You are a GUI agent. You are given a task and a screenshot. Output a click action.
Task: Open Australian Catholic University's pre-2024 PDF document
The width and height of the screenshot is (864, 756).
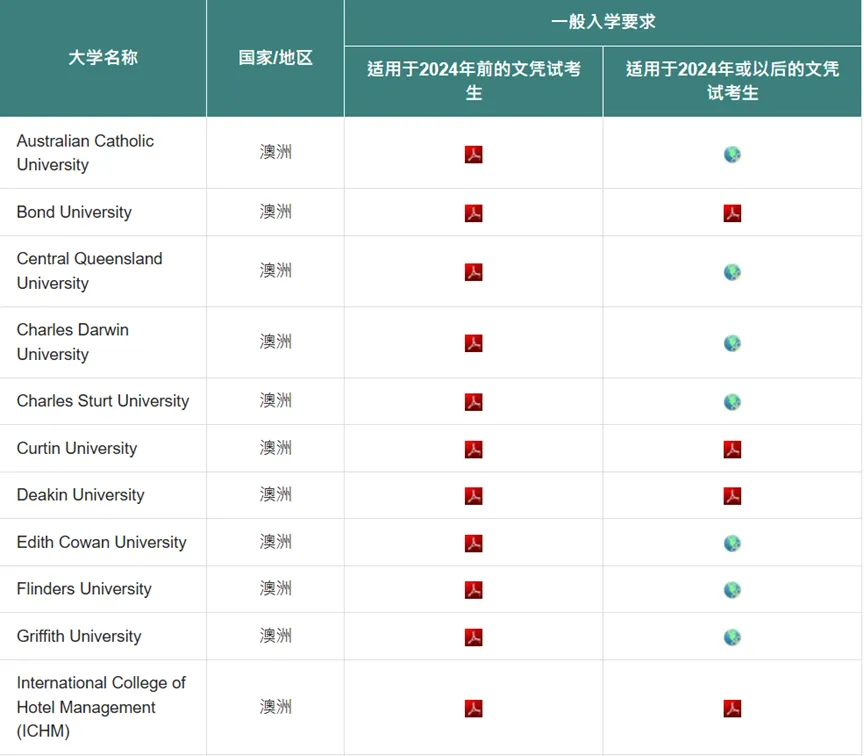(x=473, y=154)
